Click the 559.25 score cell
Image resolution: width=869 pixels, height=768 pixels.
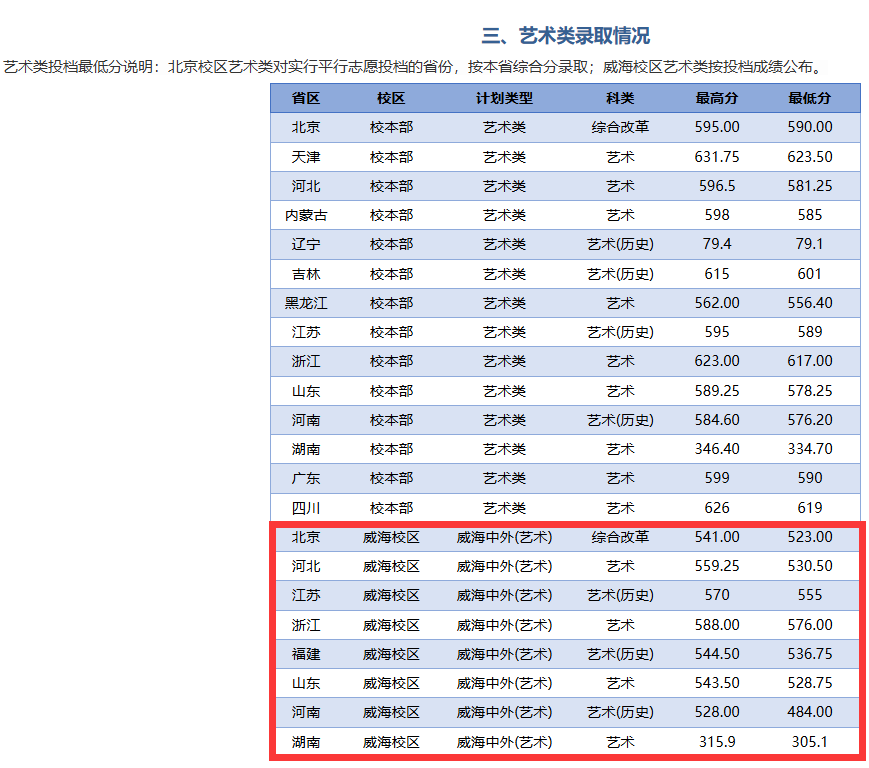[x=717, y=566]
